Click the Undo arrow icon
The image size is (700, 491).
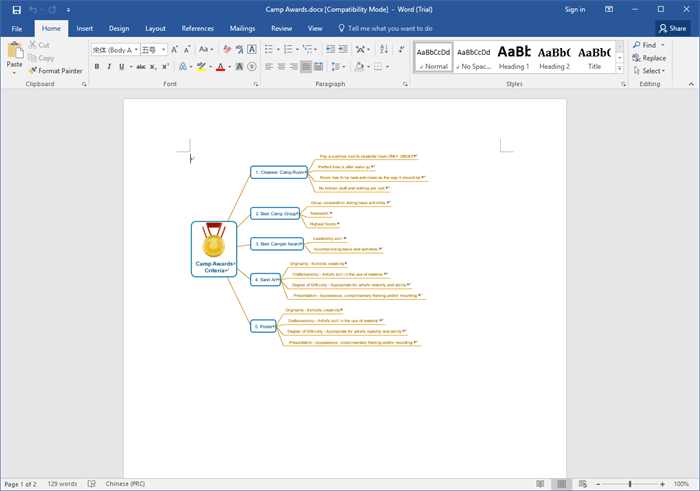(33, 10)
